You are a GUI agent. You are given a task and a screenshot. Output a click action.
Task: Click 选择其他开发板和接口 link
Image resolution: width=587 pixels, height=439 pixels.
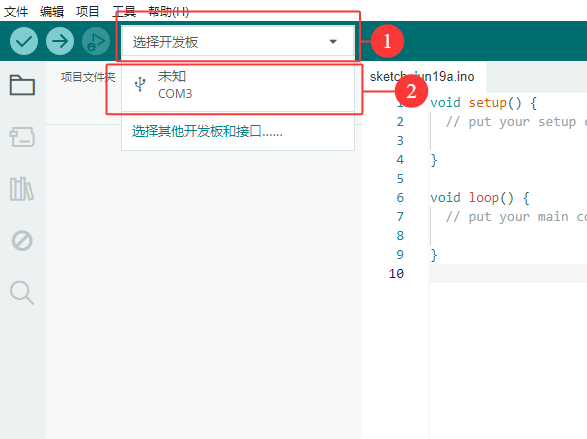pos(207,132)
